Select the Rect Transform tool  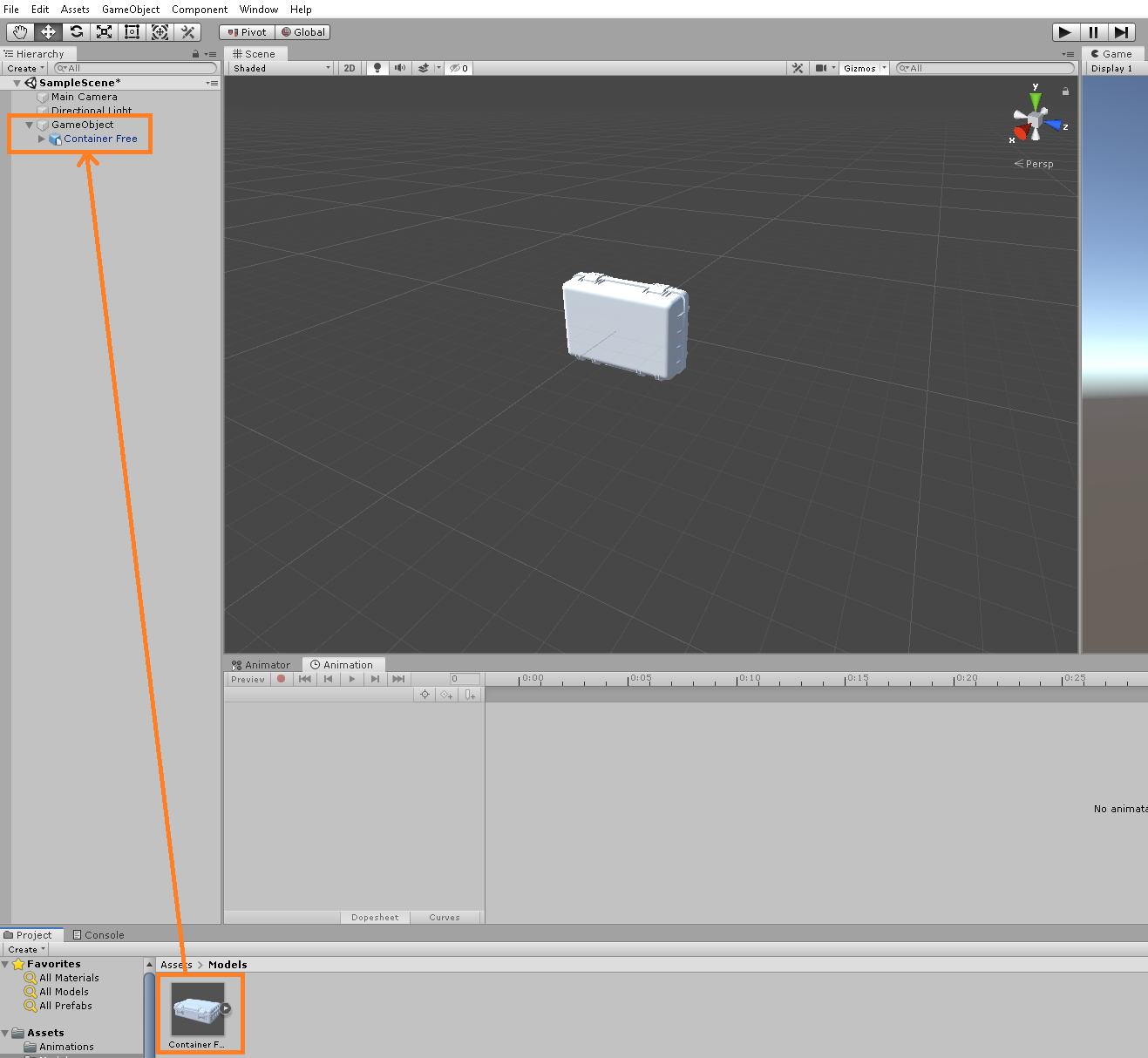click(132, 31)
